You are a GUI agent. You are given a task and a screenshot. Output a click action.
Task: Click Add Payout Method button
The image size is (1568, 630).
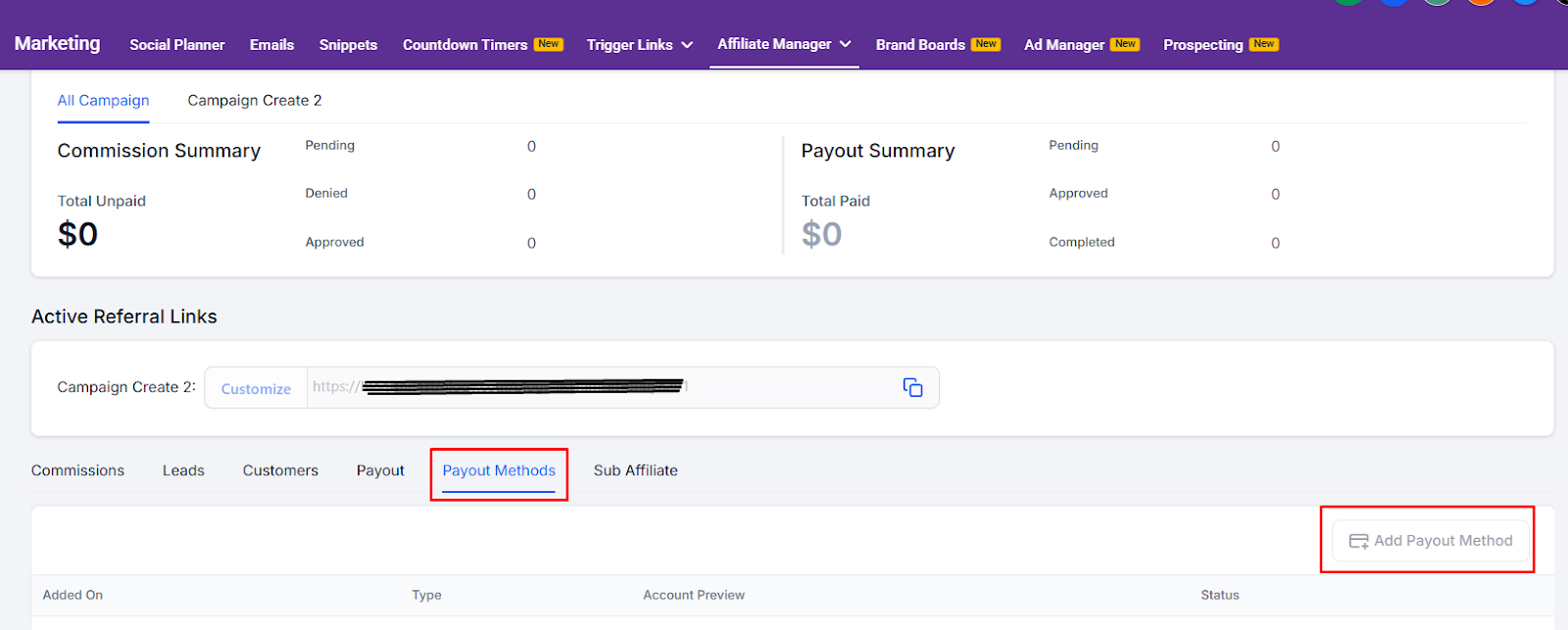(1431, 541)
